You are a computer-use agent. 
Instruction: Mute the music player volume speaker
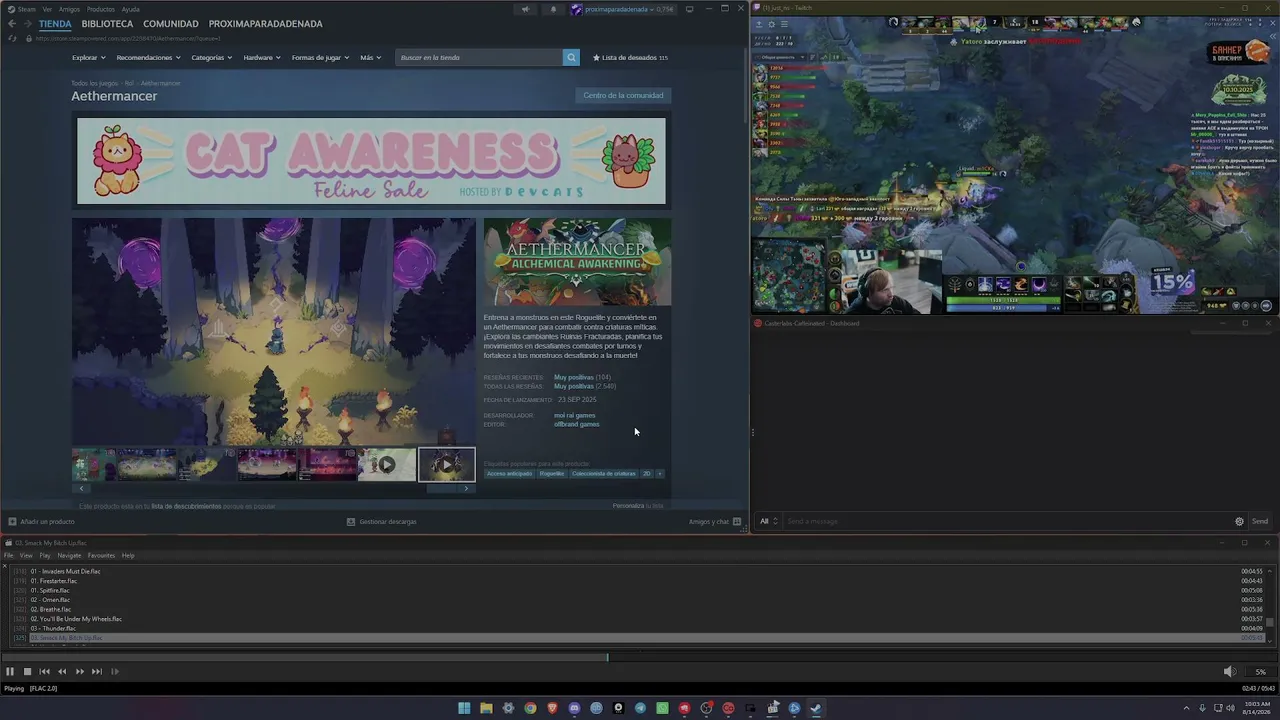click(x=1230, y=671)
